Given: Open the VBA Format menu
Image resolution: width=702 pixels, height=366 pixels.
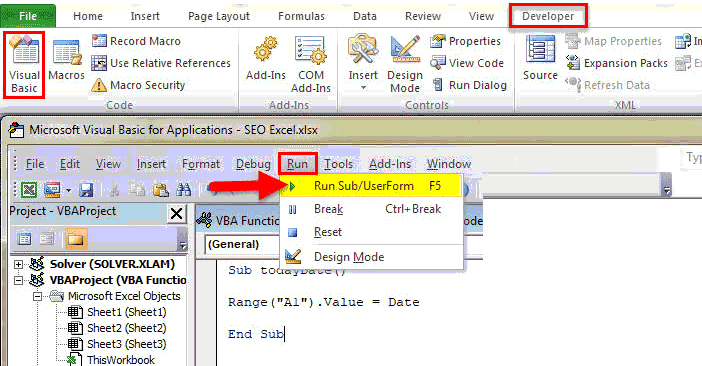Looking at the screenshot, I should (201, 164).
